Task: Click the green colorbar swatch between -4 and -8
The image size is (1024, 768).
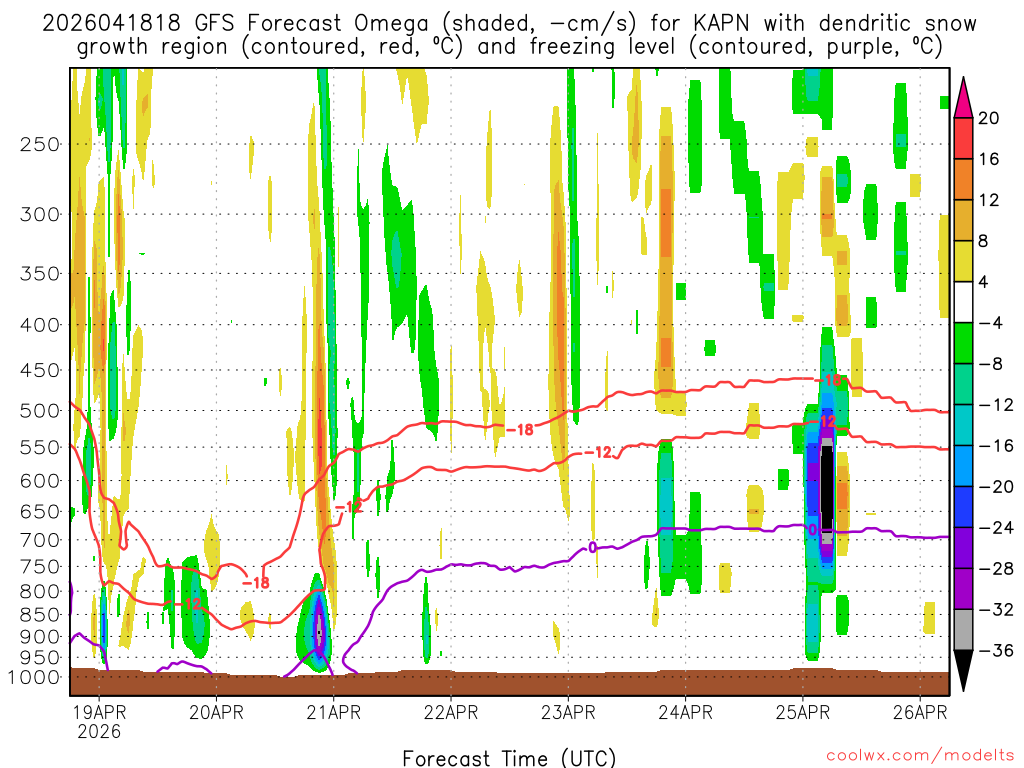Action: pyautogui.click(x=963, y=344)
